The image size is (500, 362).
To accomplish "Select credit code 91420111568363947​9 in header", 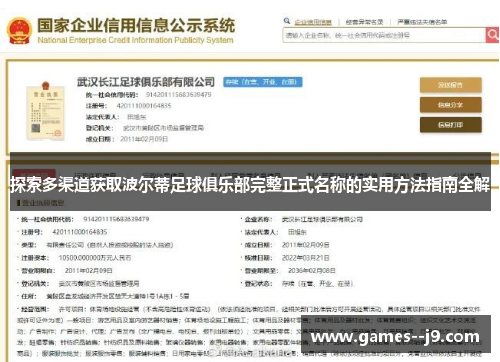I will pyautogui.click(x=178, y=95).
